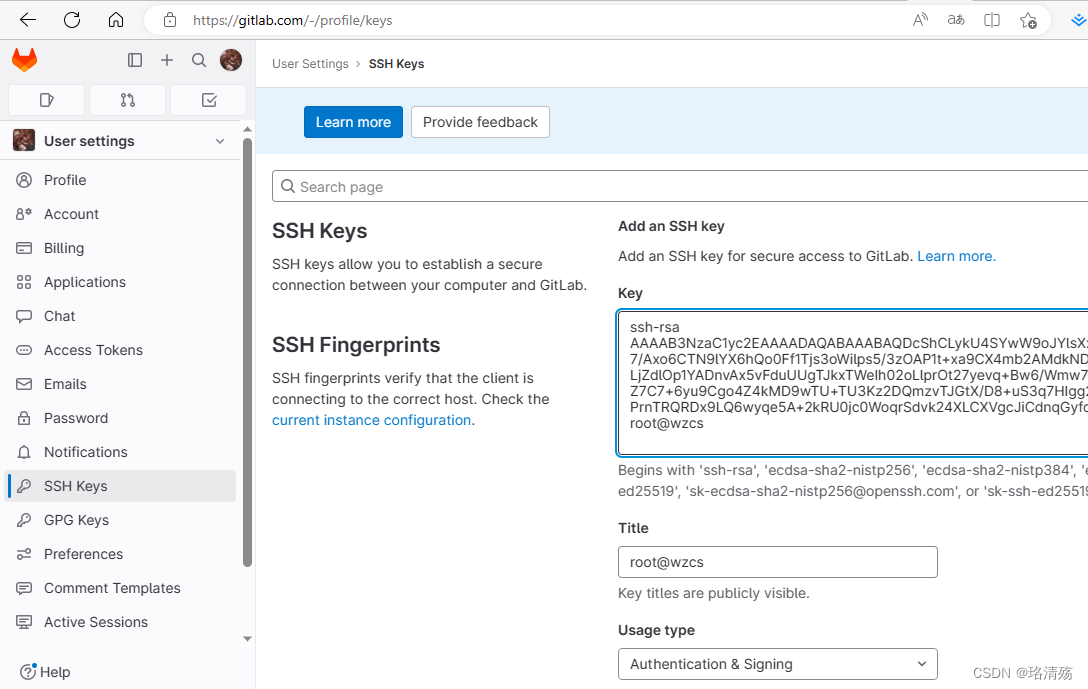Screen dimensions: 1088x689
Task: Click the Applications grid icon
Action: click(24, 282)
